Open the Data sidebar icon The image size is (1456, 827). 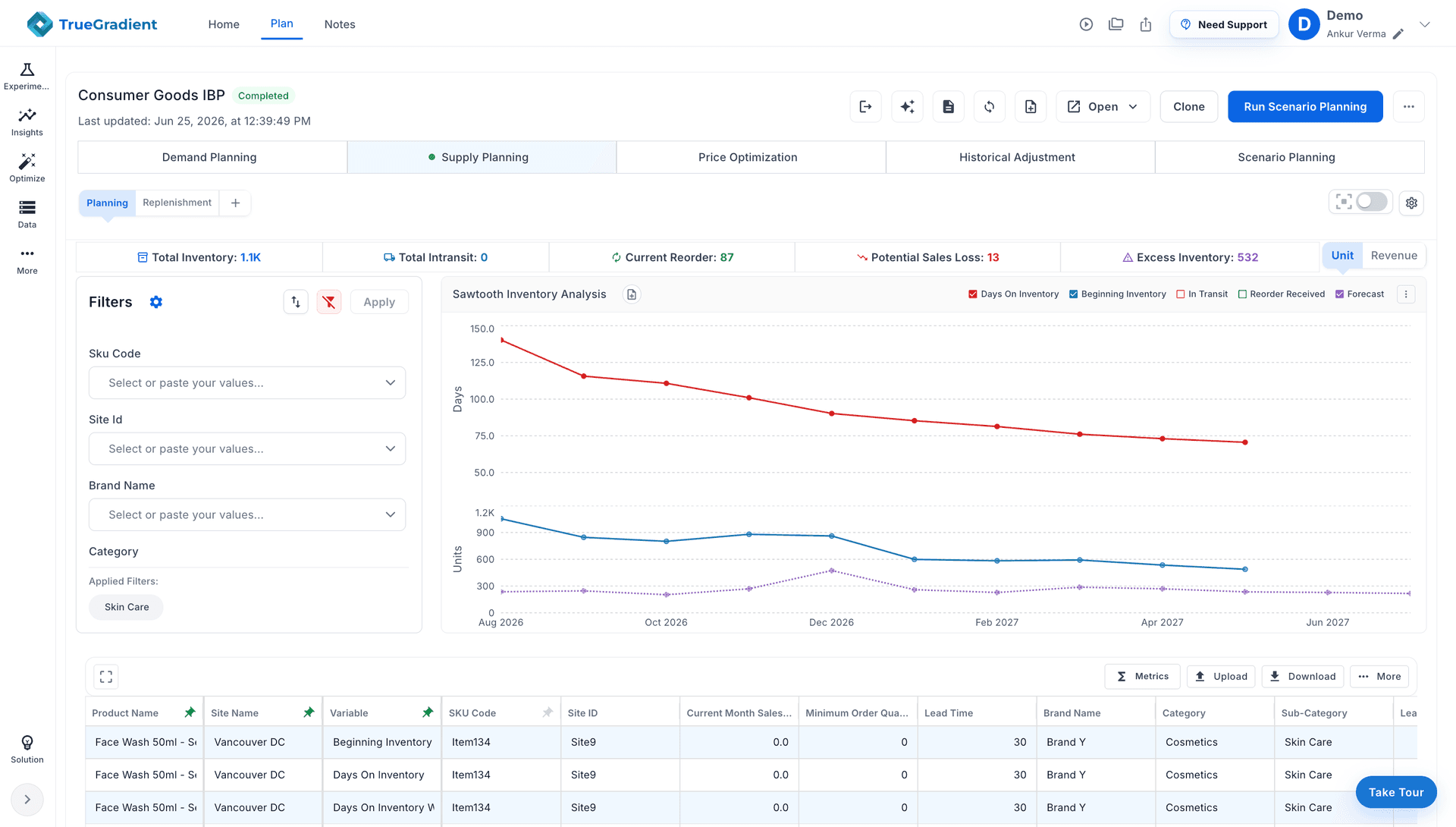27,215
